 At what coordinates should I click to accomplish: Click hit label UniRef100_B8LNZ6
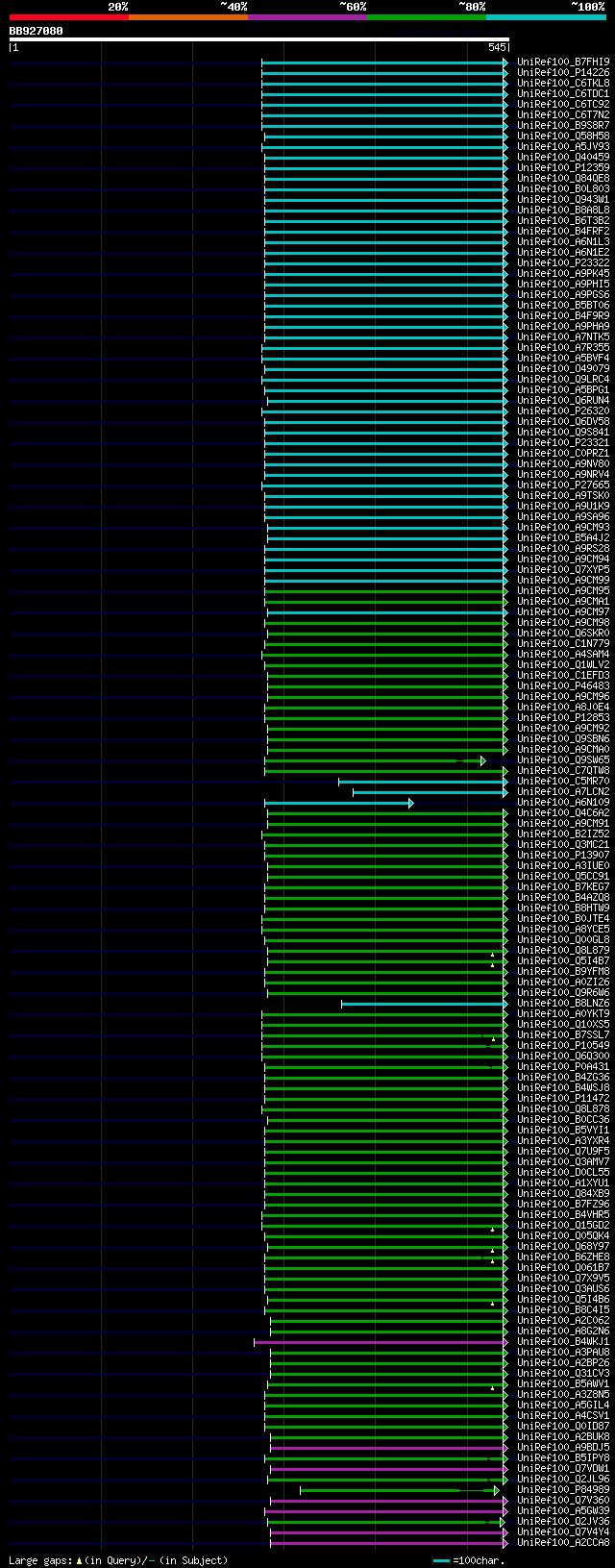(x=563, y=1003)
